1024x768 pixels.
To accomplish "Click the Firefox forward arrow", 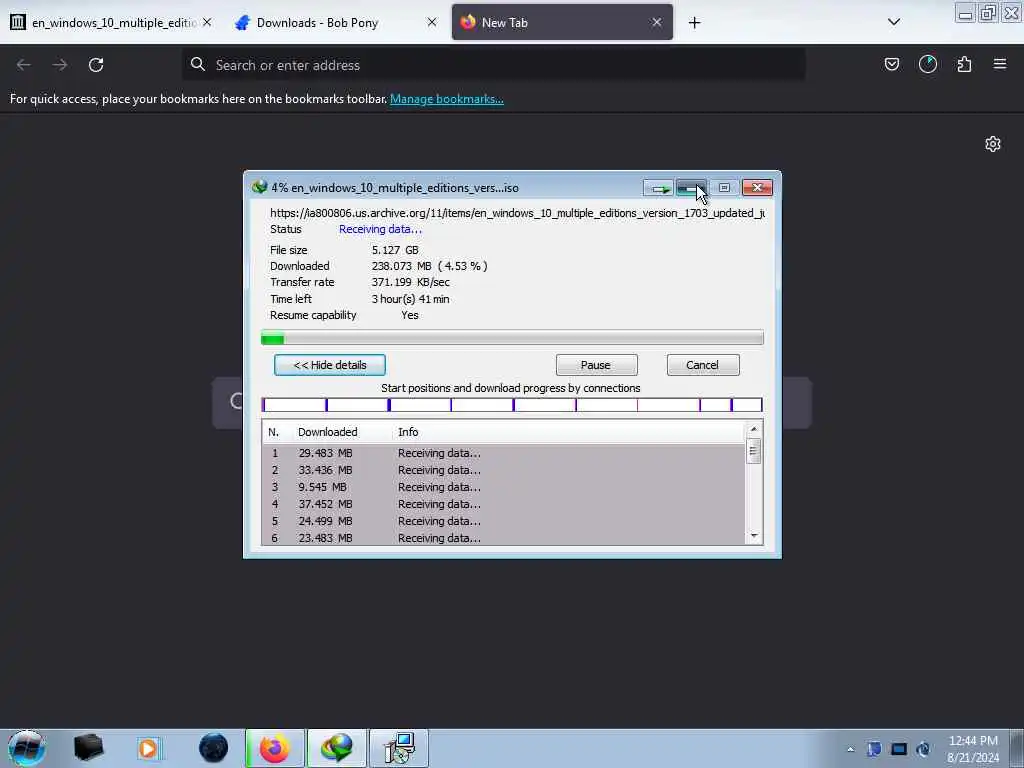I will pyautogui.click(x=60, y=65).
